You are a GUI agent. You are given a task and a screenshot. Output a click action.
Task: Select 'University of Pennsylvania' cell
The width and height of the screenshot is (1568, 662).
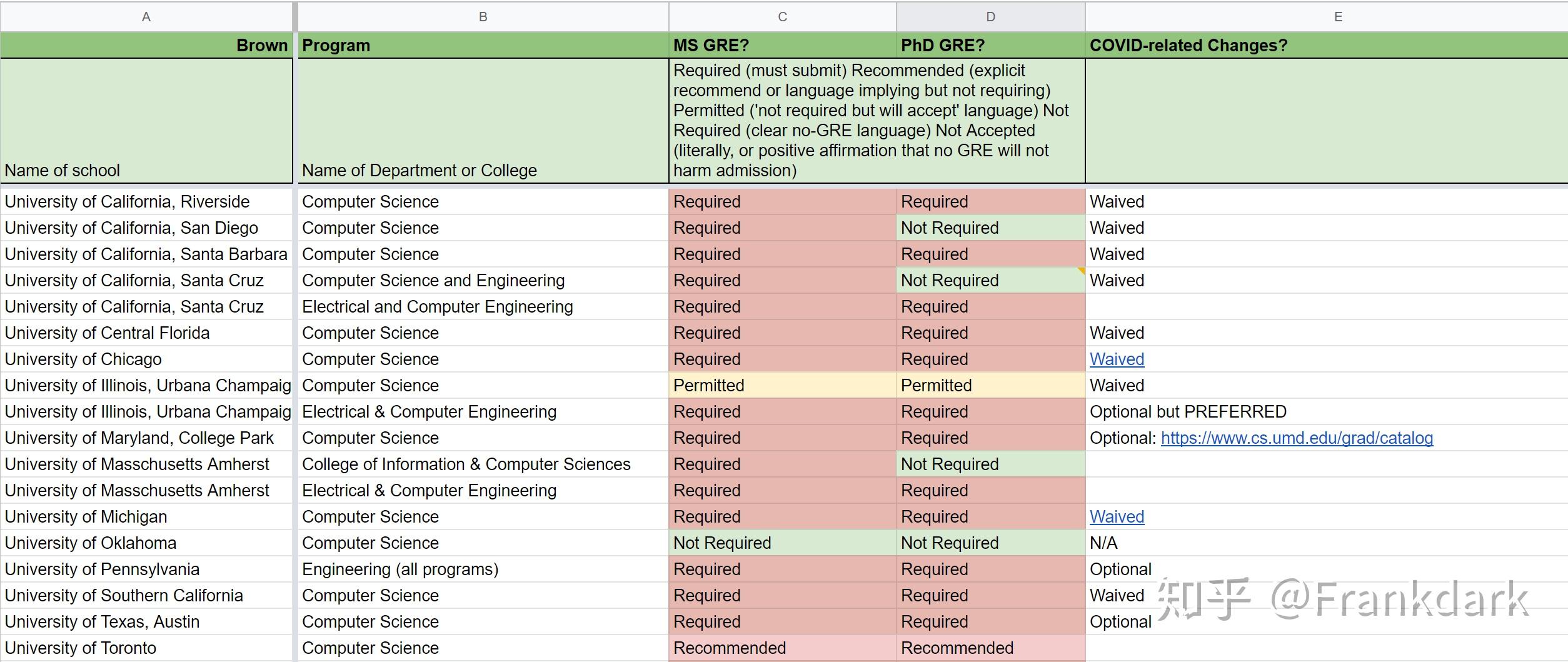click(146, 569)
